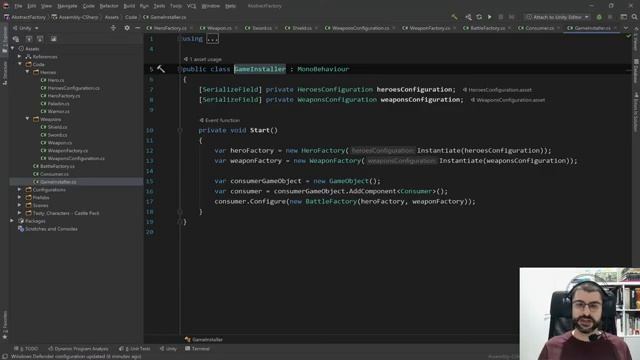
Task: Open the Explorer settings gear icon
Action: (127, 28)
